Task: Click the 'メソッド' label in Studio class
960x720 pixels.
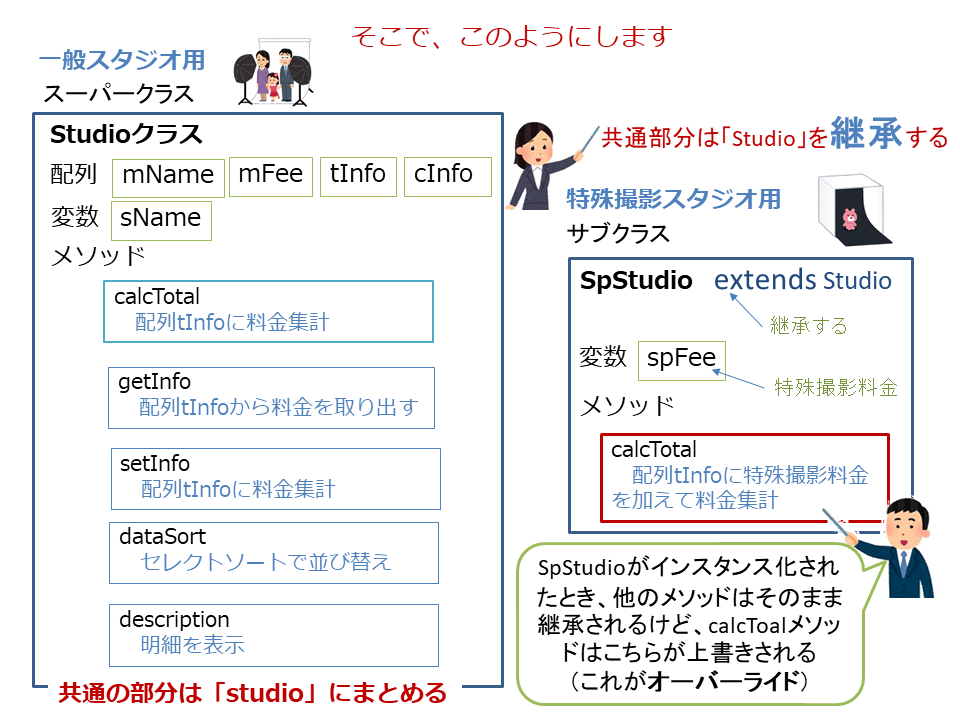Action: tap(98, 256)
